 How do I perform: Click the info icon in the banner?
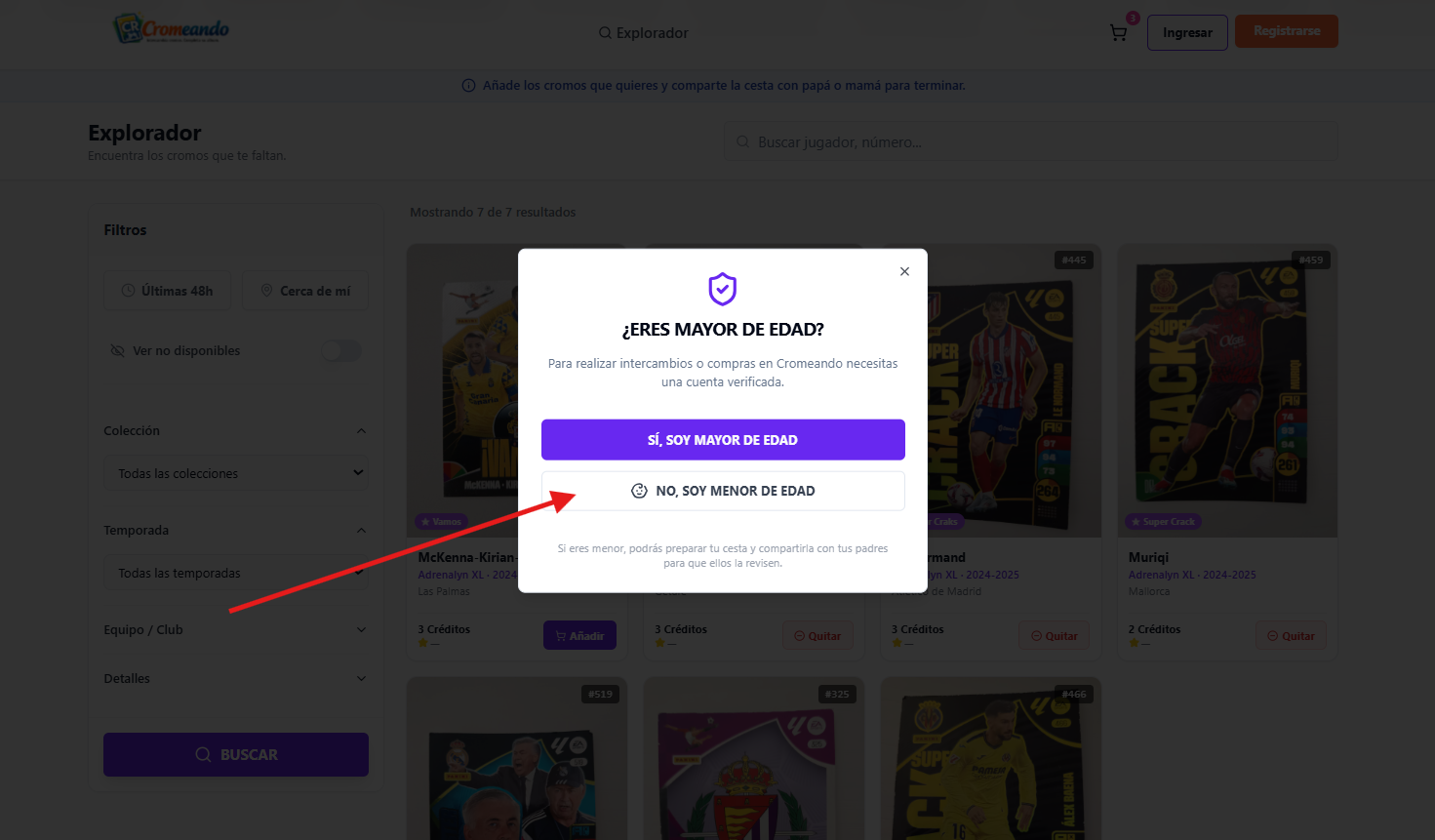pos(468,86)
